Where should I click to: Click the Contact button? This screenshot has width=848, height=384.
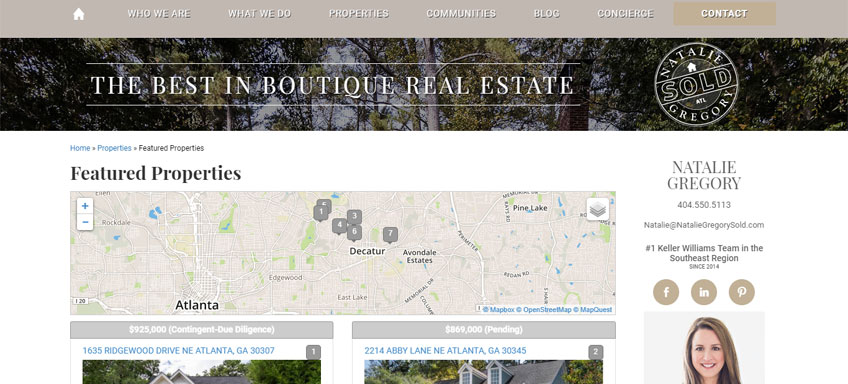click(724, 14)
